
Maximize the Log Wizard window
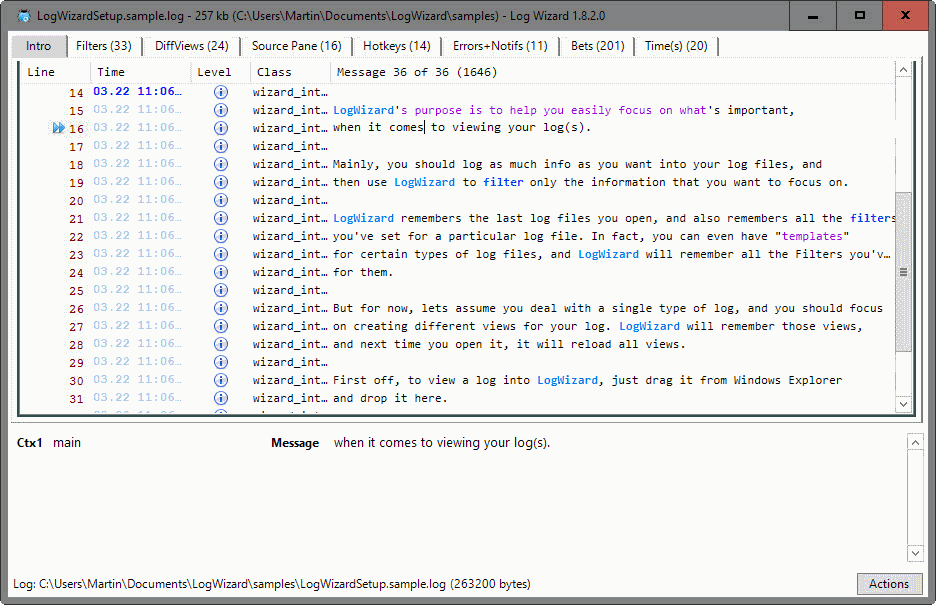860,16
